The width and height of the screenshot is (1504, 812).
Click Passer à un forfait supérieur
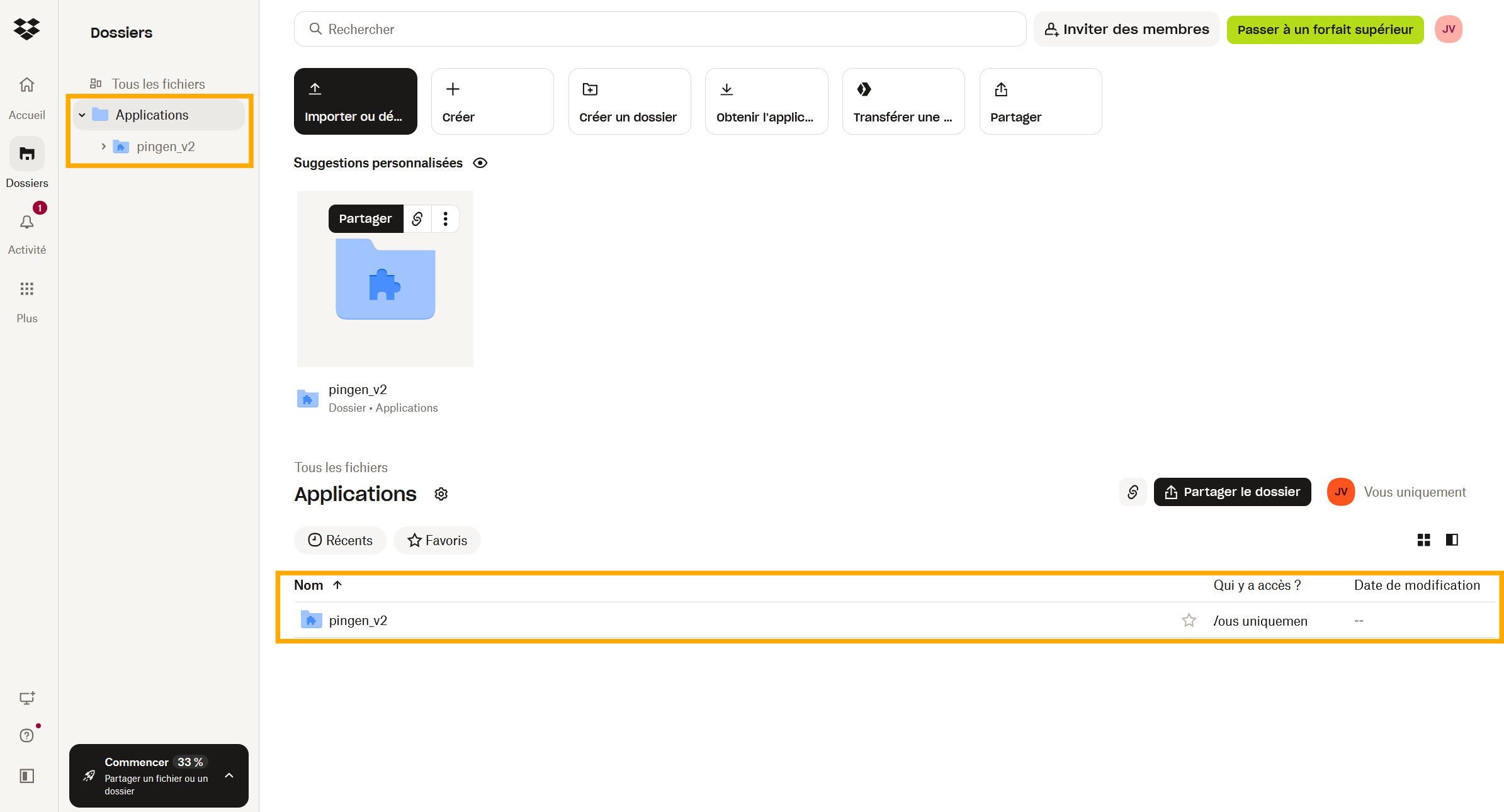pyautogui.click(x=1325, y=30)
